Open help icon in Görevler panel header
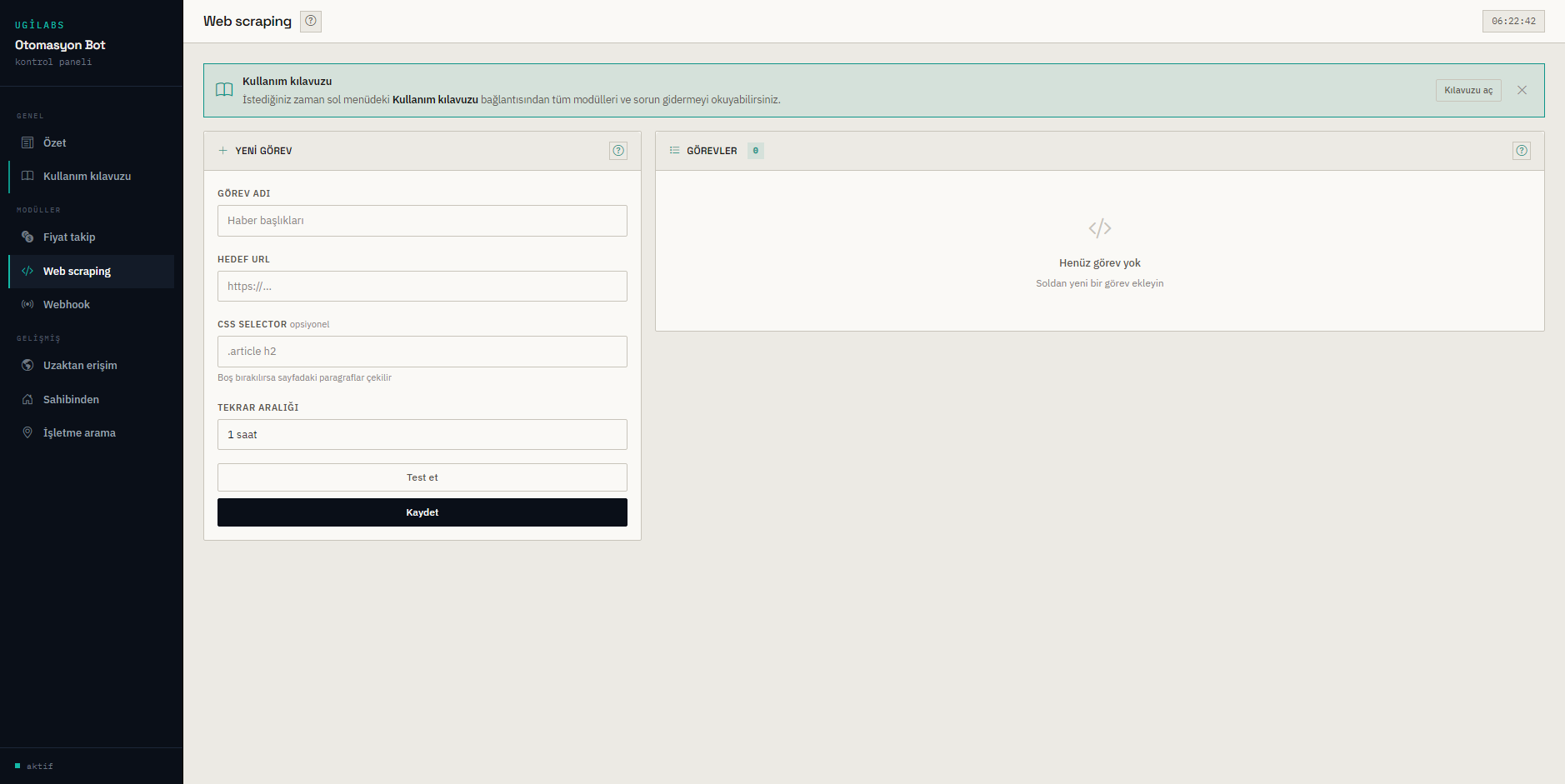1565x784 pixels. click(x=1522, y=151)
